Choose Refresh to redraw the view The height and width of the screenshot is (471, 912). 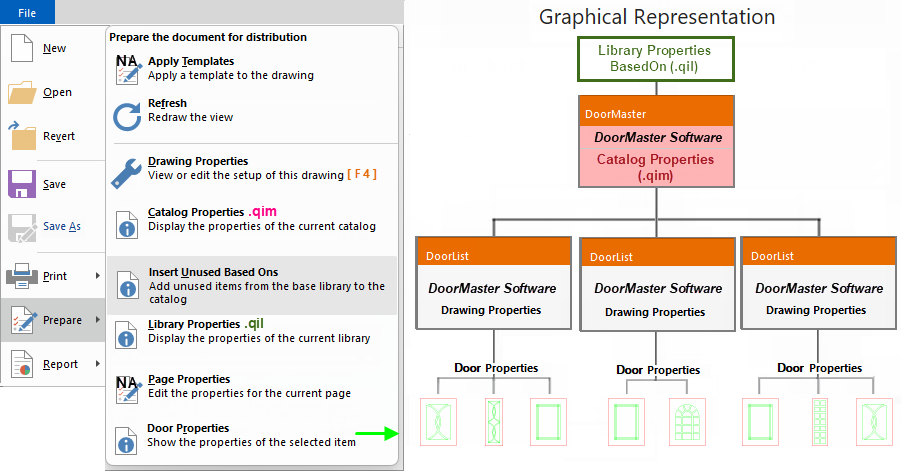253,110
